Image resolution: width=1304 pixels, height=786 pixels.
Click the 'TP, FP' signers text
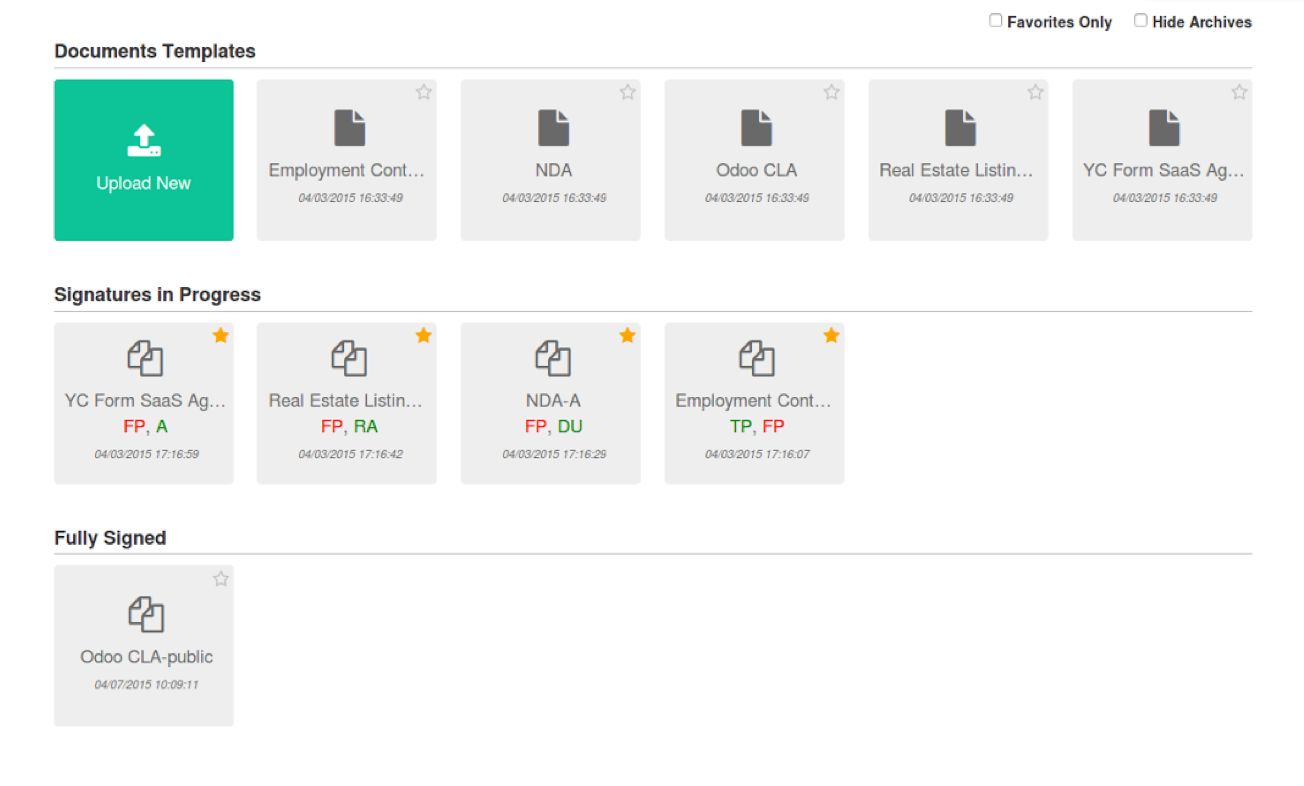click(757, 426)
